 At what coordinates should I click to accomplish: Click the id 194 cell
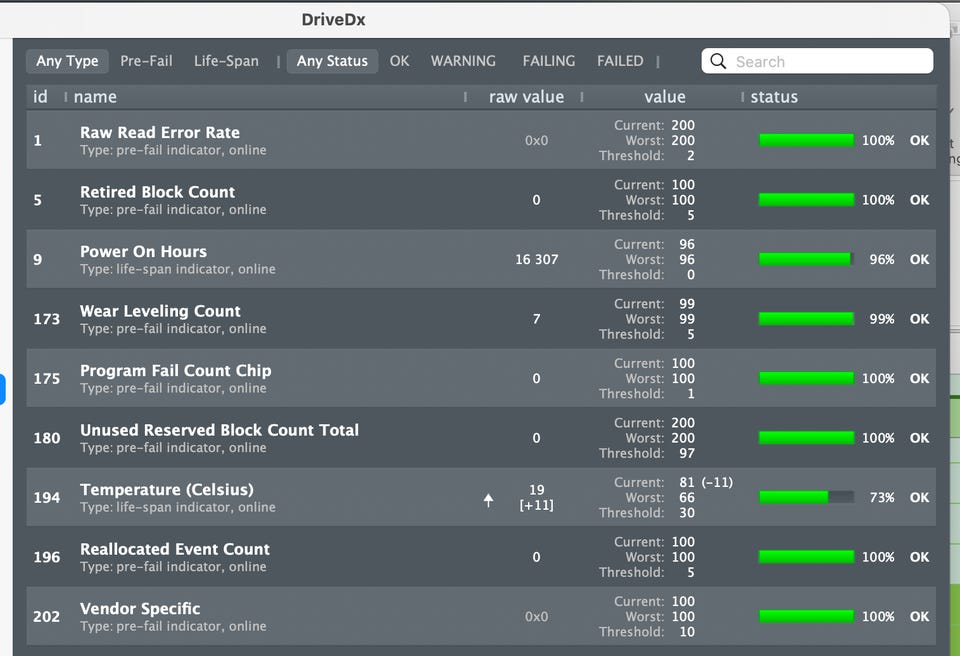coord(47,497)
